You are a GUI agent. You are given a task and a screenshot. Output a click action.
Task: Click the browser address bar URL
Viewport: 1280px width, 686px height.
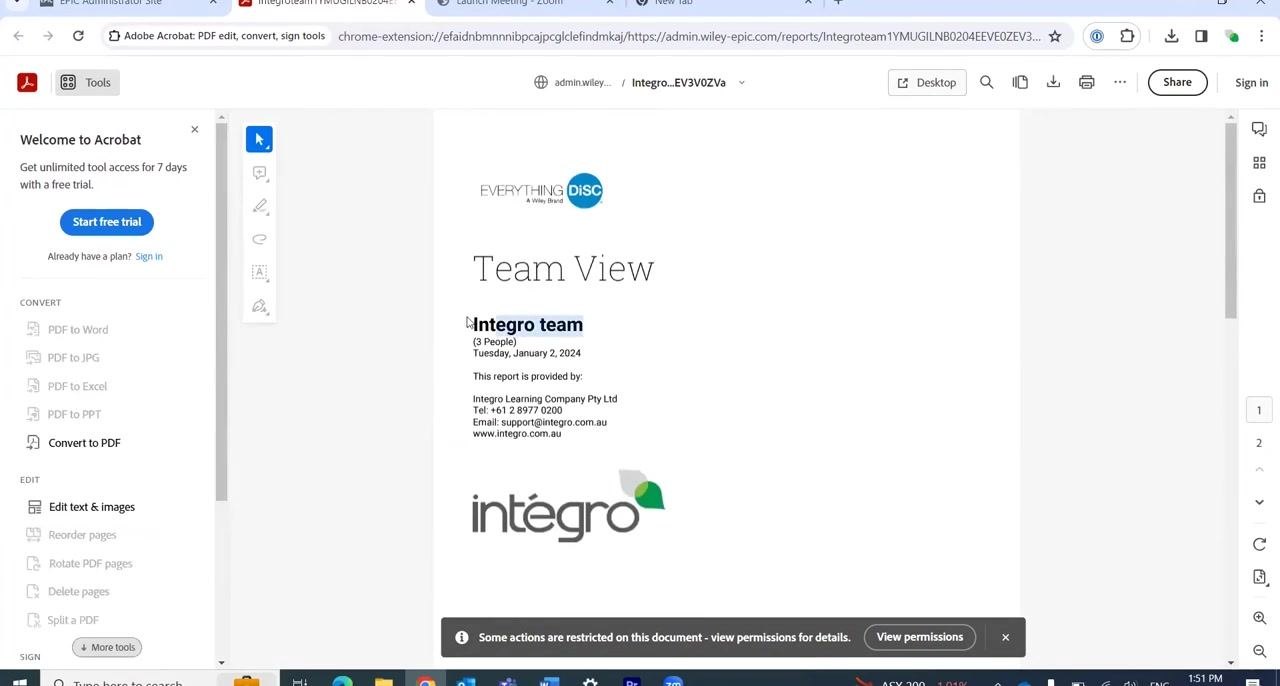(690, 36)
